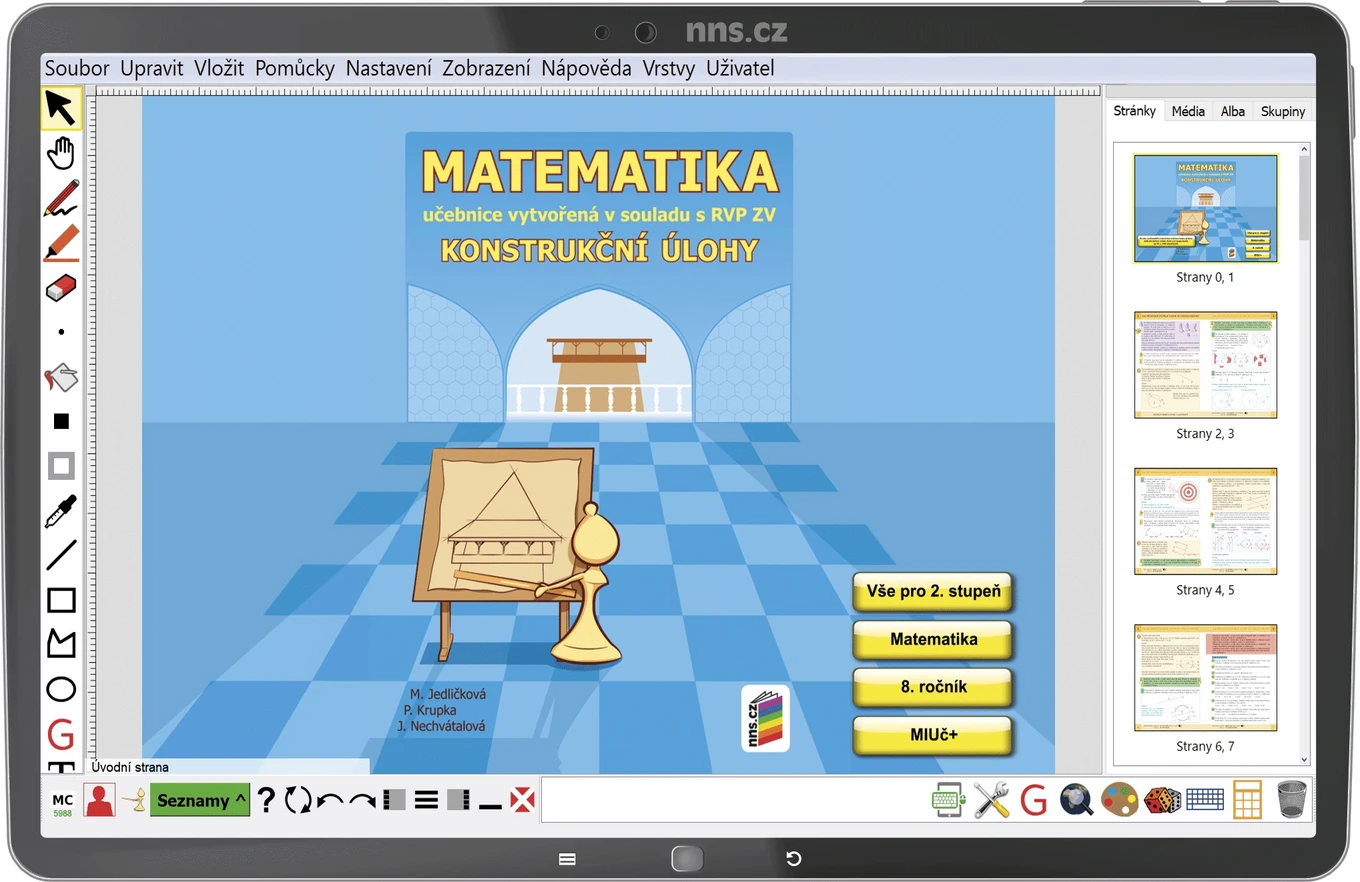This screenshot has height=882, width=1360.
Task: Open the black fill color square
Action: pos(61,421)
